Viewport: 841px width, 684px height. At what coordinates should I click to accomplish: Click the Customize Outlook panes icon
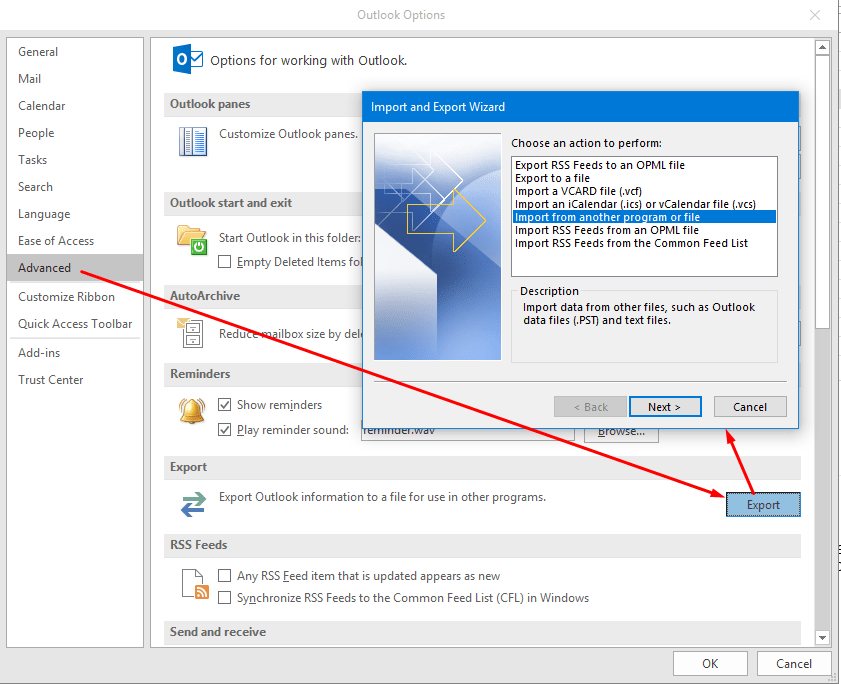(193, 141)
